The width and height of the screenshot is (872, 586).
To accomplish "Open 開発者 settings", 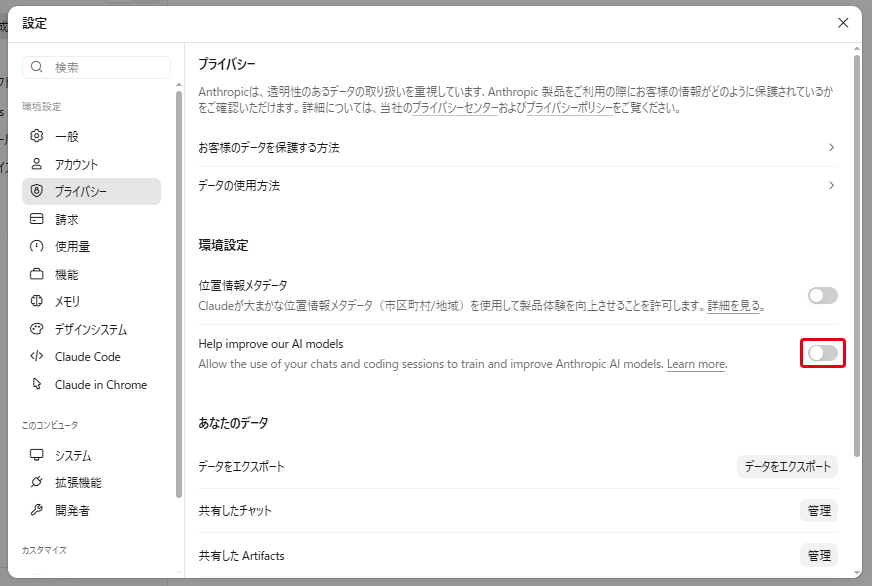I will [x=91, y=510].
